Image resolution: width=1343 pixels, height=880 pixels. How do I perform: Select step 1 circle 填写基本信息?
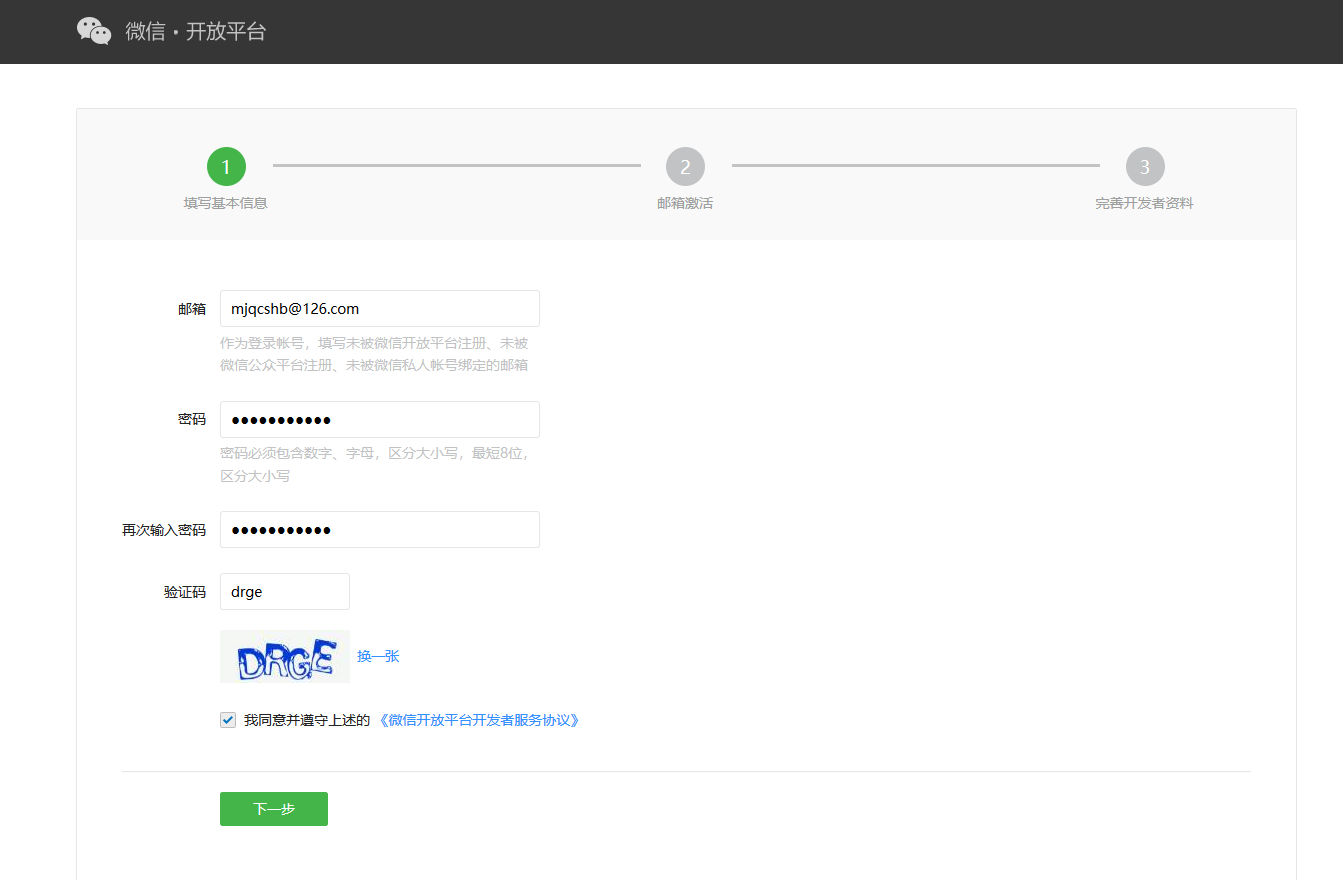tap(226, 167)
